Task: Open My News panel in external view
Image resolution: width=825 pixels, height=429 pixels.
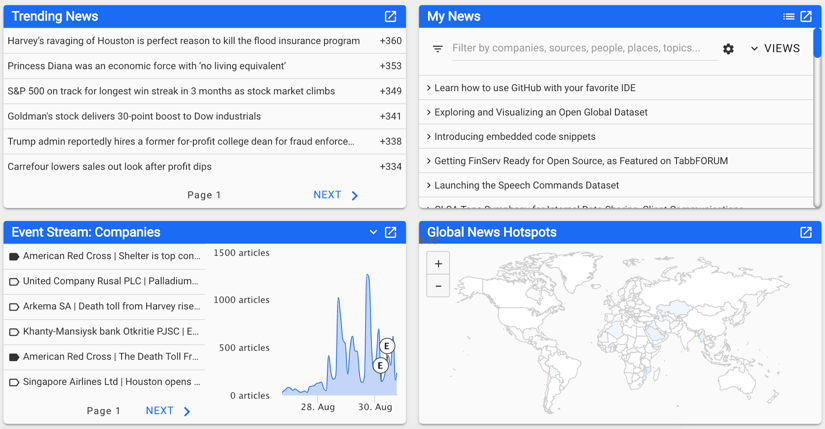Action: [806, 17]
